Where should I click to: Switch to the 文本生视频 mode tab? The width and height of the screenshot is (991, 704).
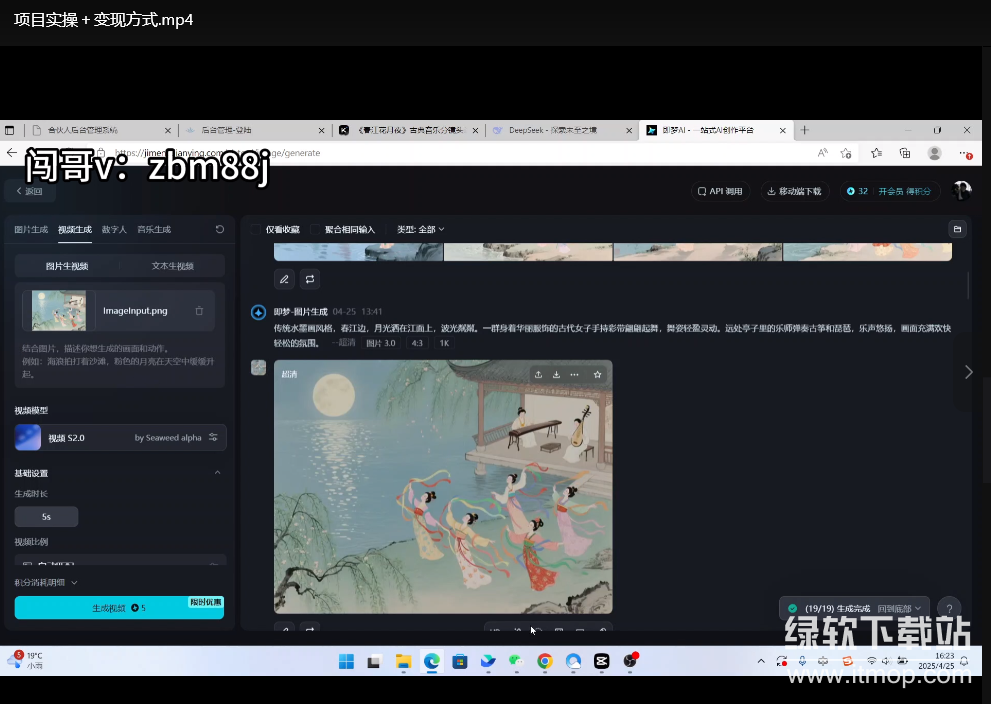pos(172,266)
